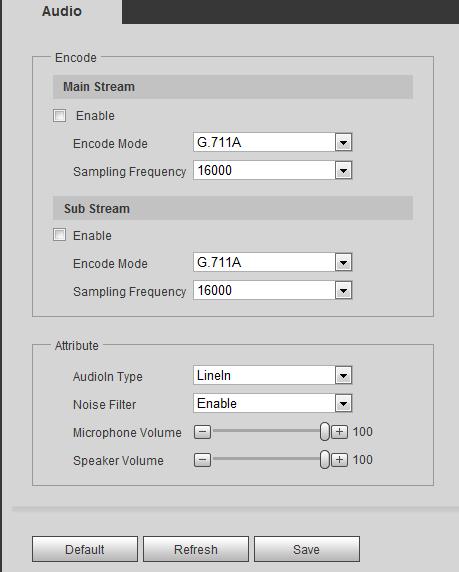The height and width of the screenshot is (572, 459).
Task: Click the Sub Stream section header
Action: tap(233, 208)
